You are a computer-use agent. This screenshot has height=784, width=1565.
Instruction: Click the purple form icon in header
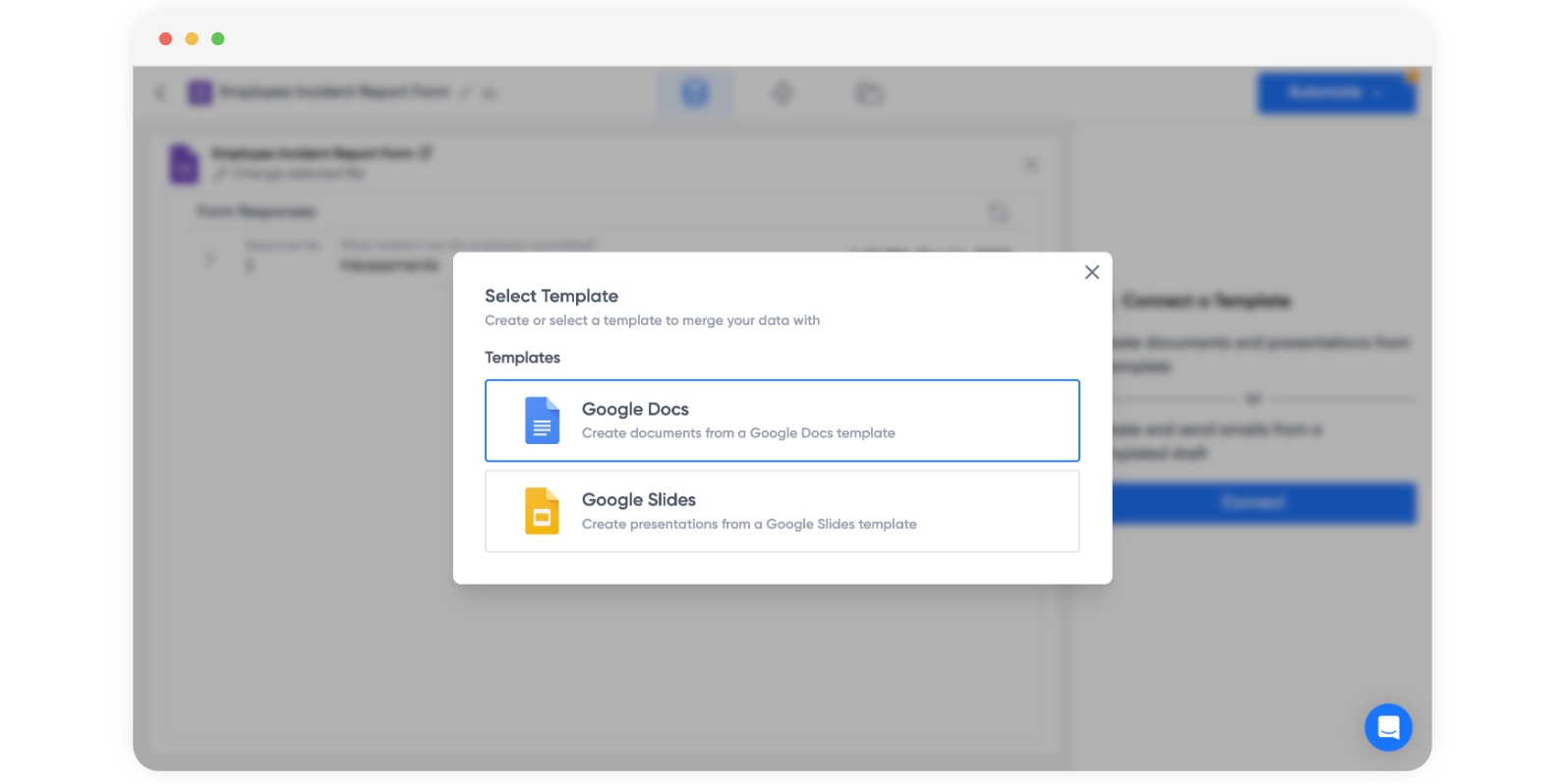(x=201, y=92)
